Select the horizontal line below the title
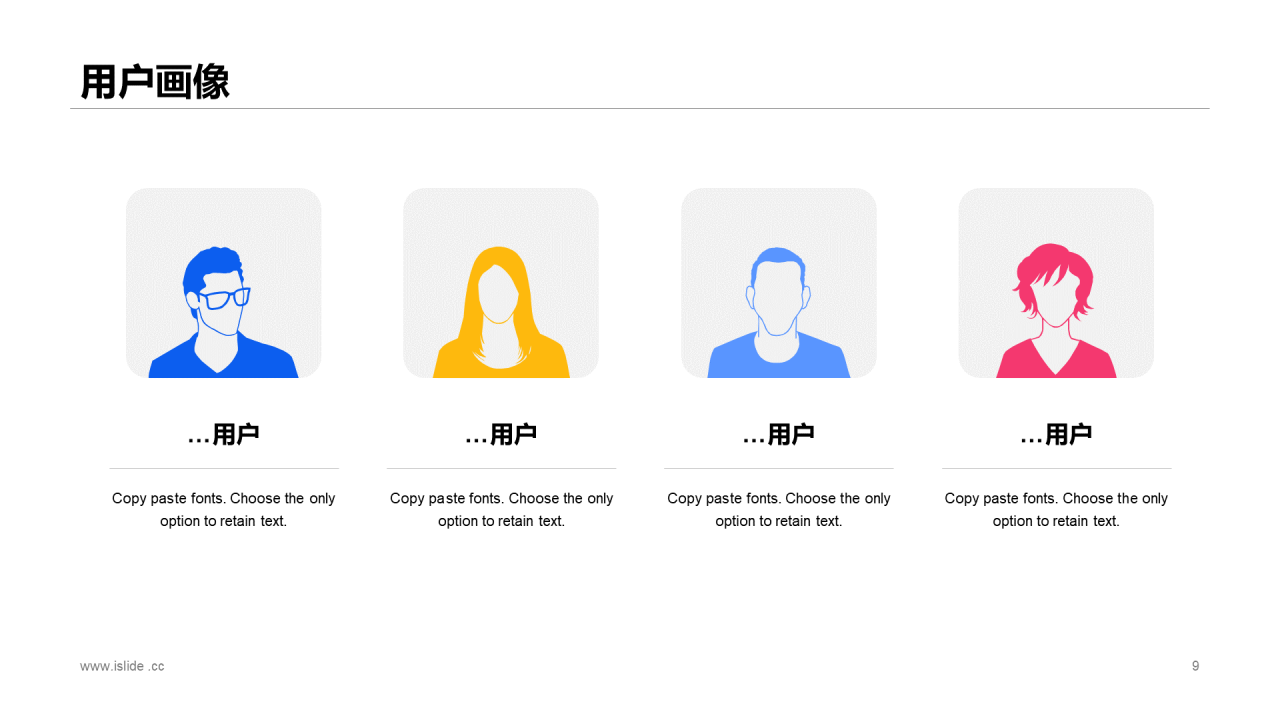Screen dimensions: 1280x720 tap(640, 108)
